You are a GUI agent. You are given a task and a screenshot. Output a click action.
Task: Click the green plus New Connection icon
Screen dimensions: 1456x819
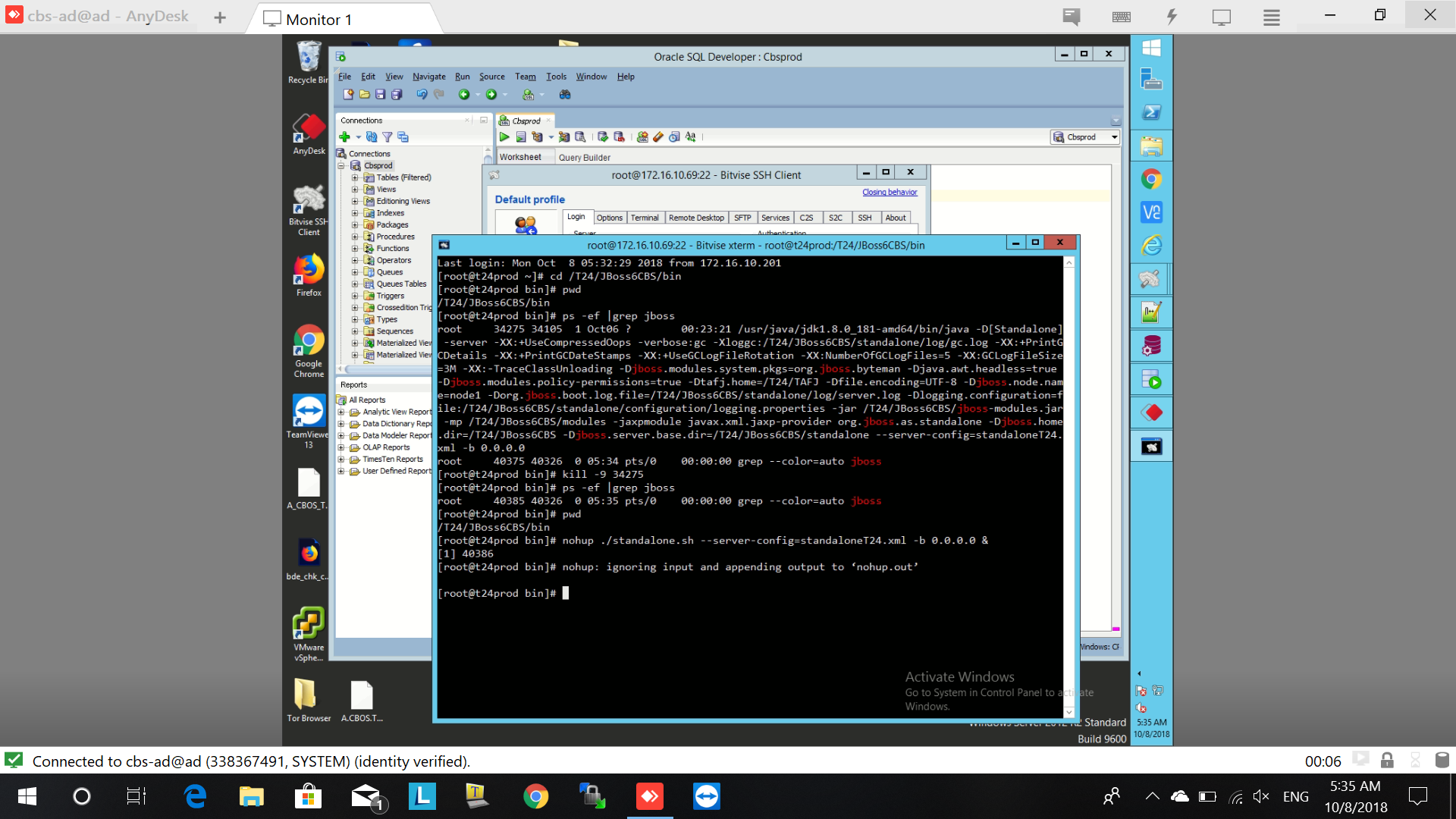[345, 137]
